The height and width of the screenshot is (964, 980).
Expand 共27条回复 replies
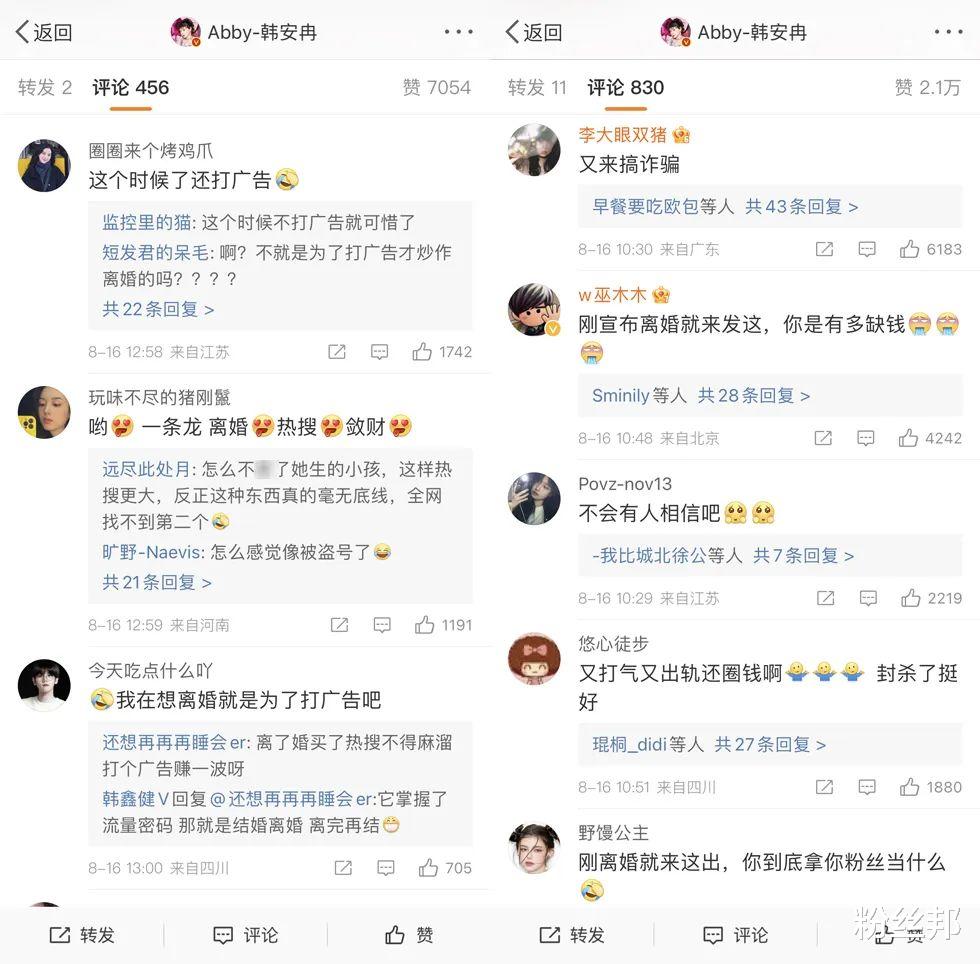(x=770, y=745)
